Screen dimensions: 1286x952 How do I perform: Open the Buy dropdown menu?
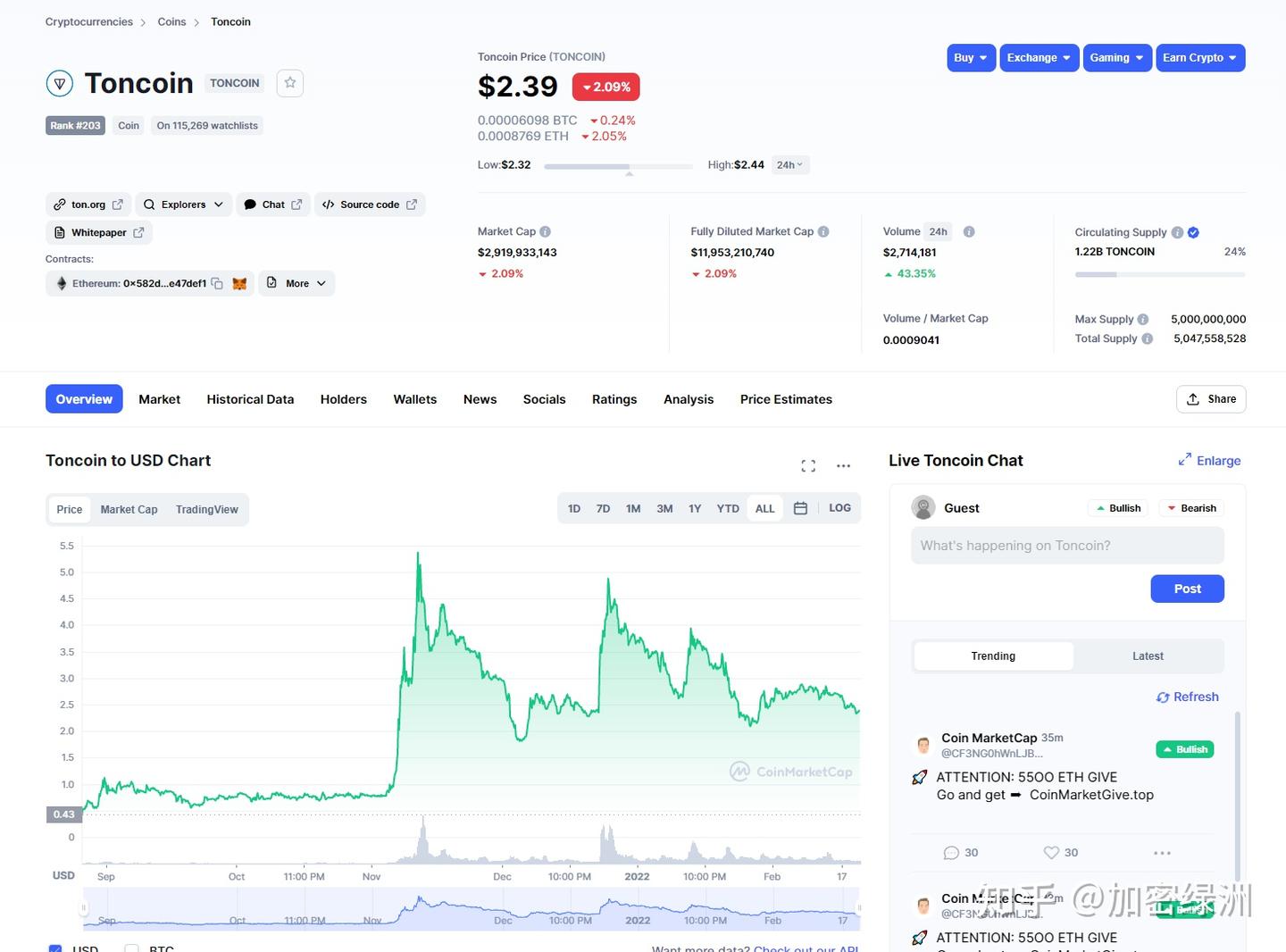tap(971, 57)
